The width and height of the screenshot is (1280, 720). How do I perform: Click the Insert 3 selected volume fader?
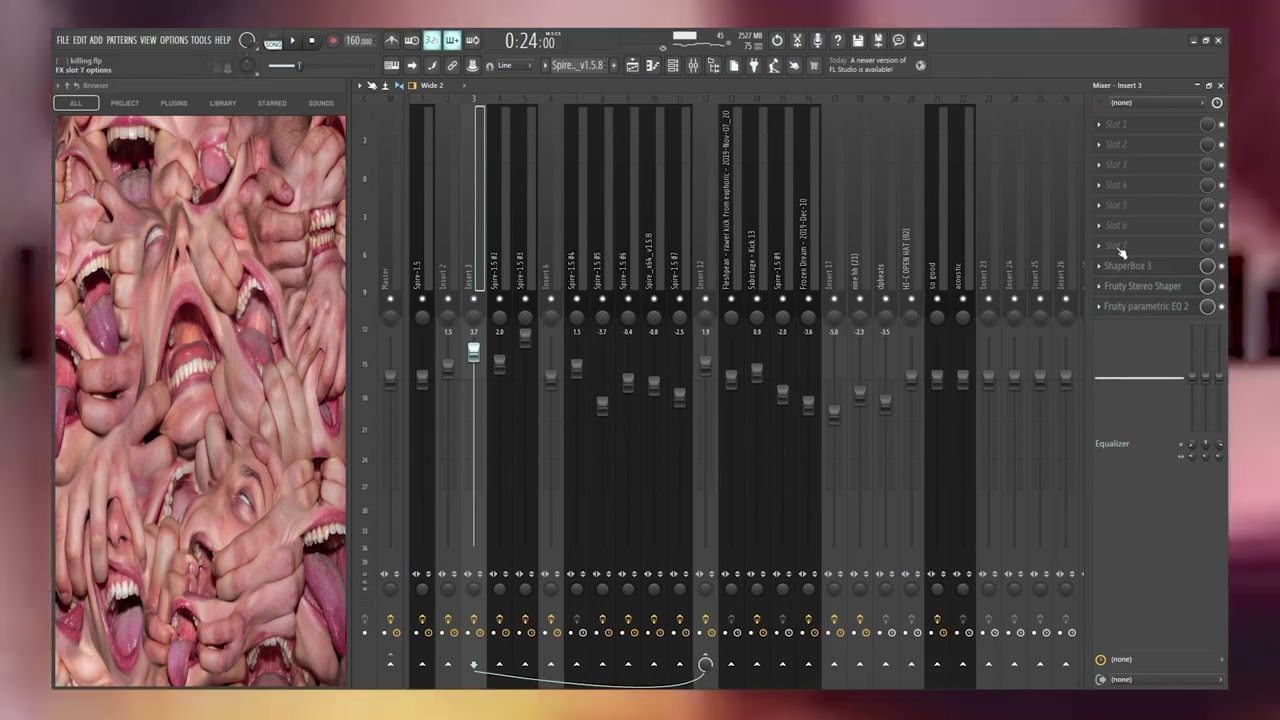[474, 352]
